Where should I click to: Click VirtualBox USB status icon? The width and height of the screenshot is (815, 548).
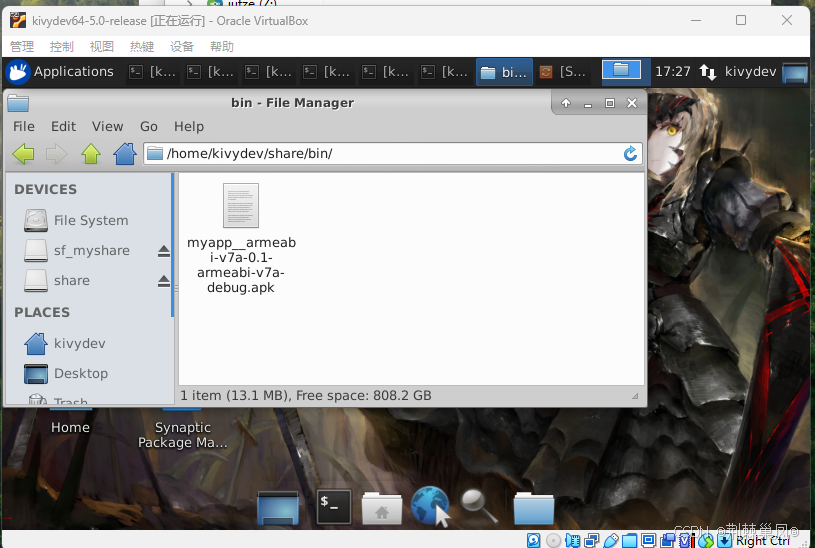(x=611, y=541)
